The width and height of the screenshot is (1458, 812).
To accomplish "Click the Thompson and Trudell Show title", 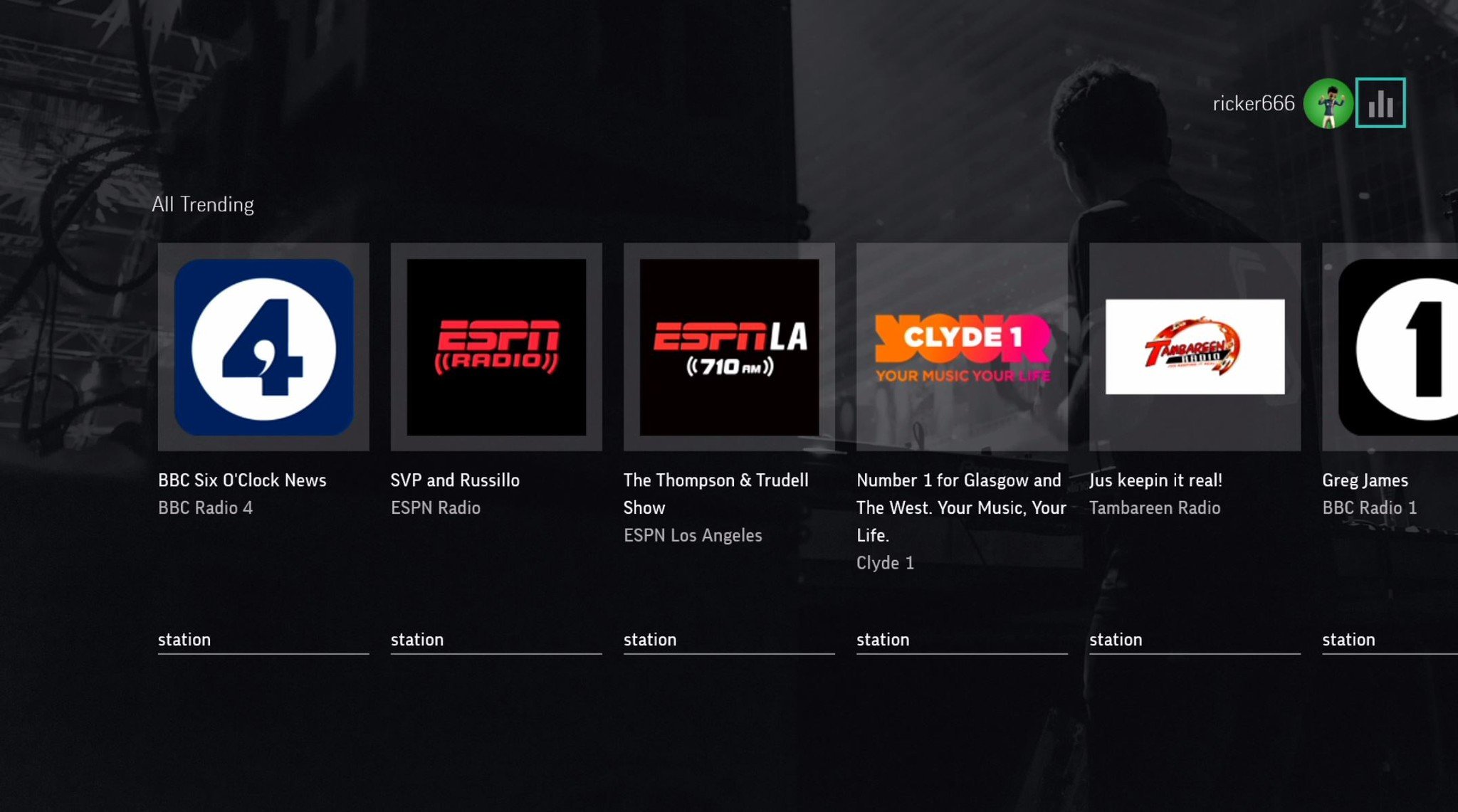I will click(x=716, y=493).
